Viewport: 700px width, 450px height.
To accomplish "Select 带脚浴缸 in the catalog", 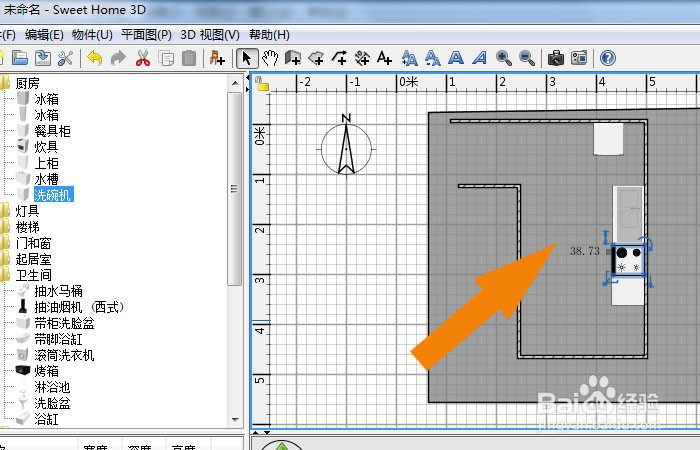I will (58, 339).
